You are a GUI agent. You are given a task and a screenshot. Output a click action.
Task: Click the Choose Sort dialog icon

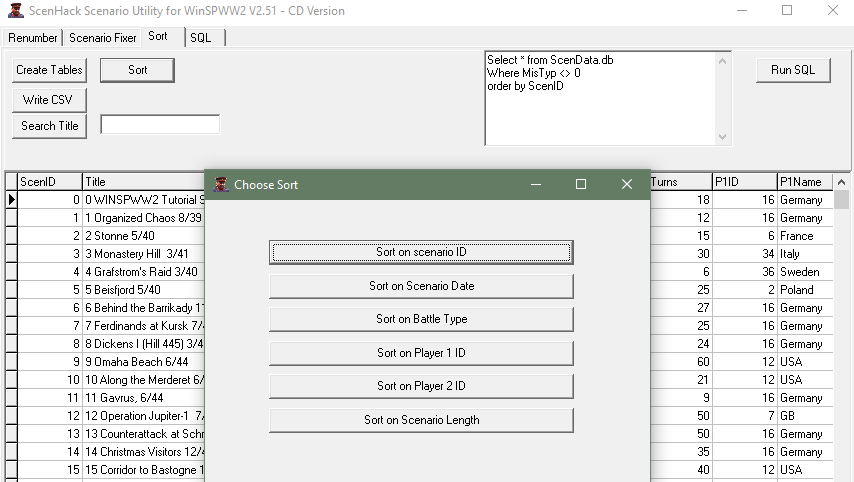click(222, 184)
